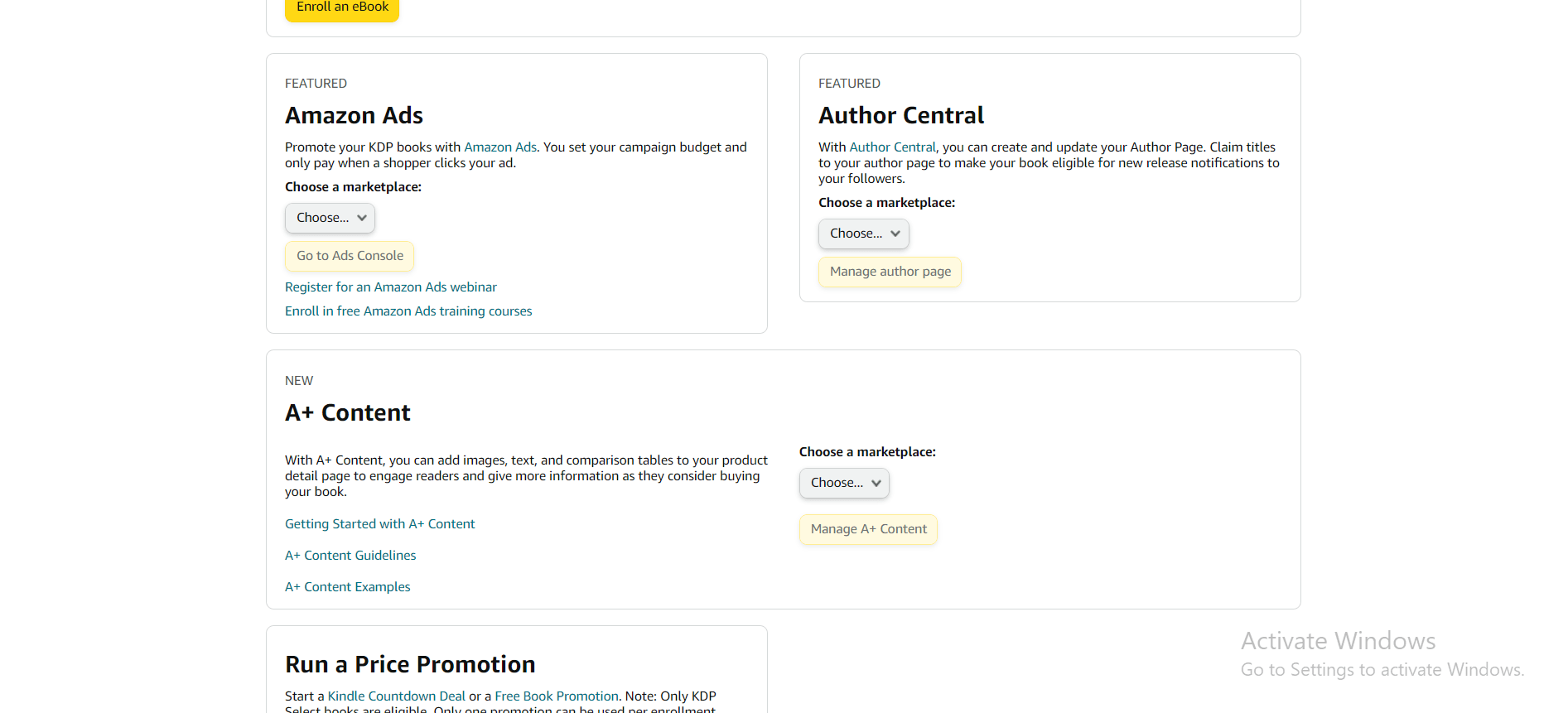The width and height of the screenshot is (1568, 713).
Task: Click Go to Ads Console
Action: coord(349,256)
